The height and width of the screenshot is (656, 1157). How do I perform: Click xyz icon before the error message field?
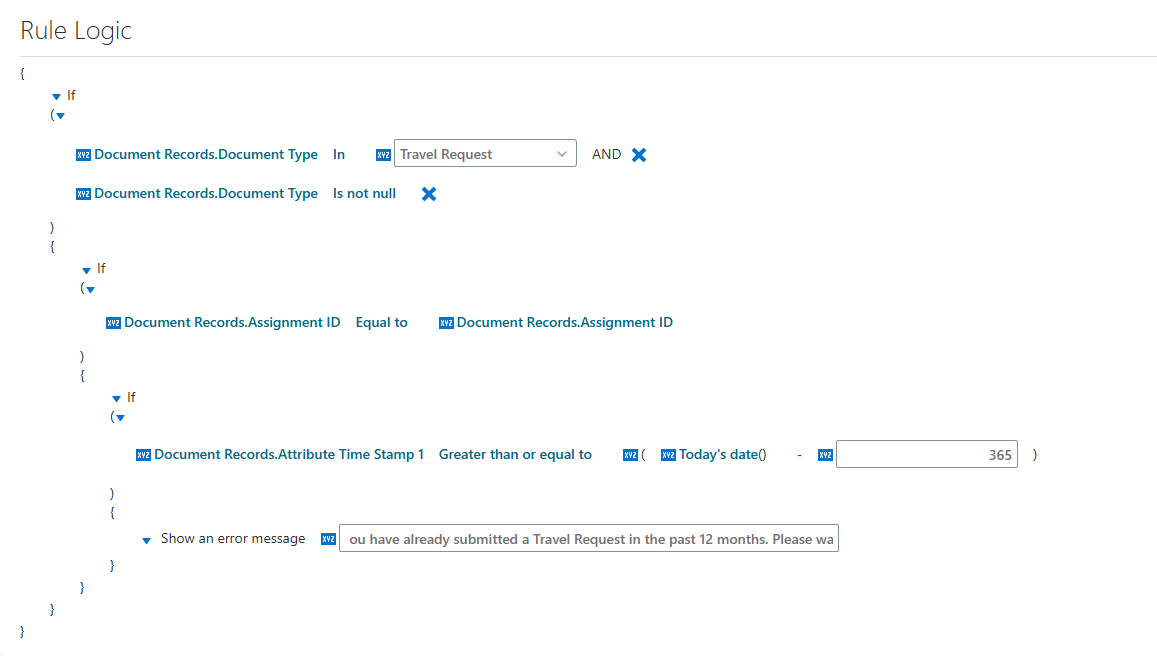pyautogui.click(x=328, y=539)
